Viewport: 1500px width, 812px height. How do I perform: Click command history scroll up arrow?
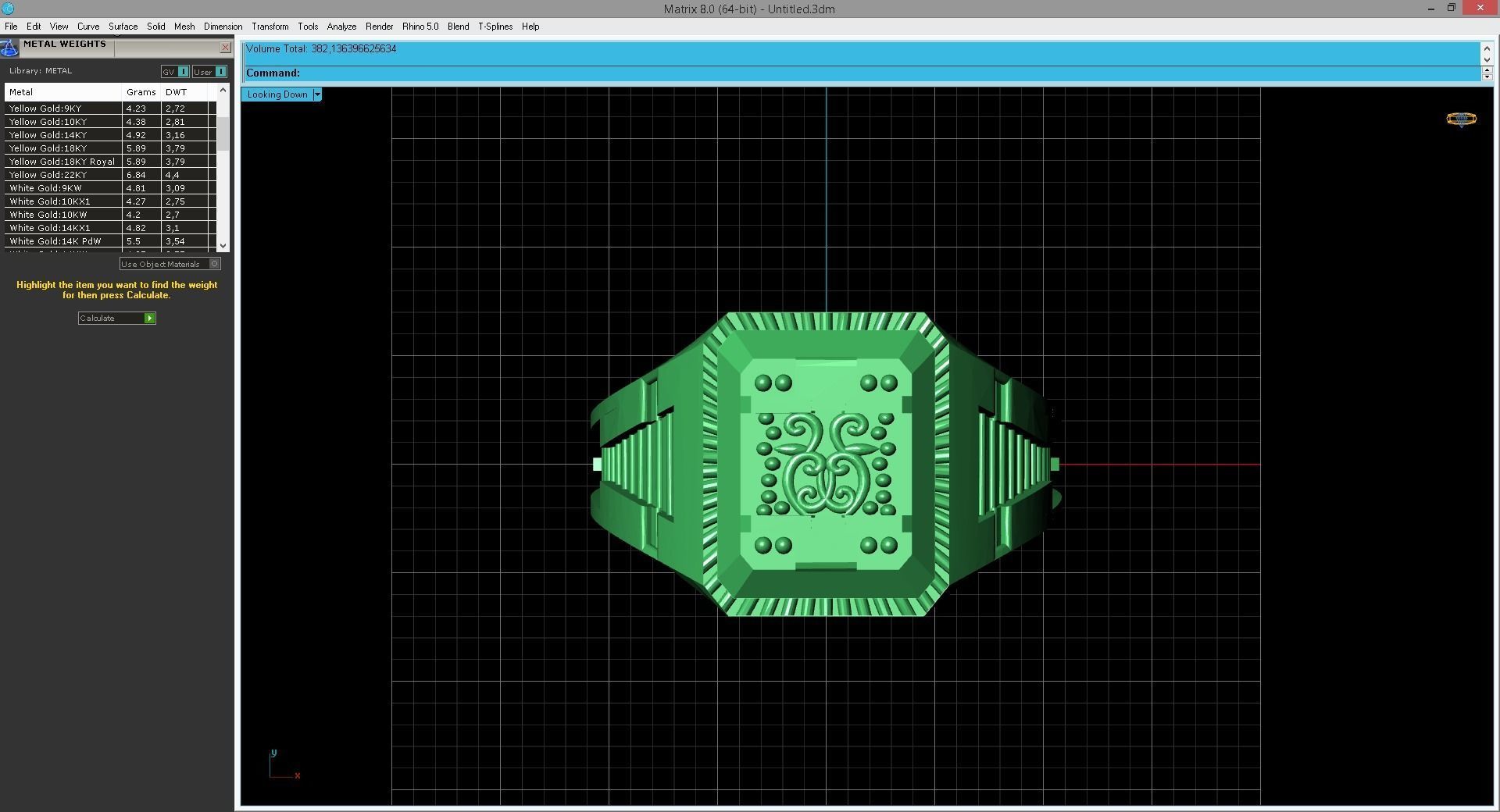(x=1487, y=48)
